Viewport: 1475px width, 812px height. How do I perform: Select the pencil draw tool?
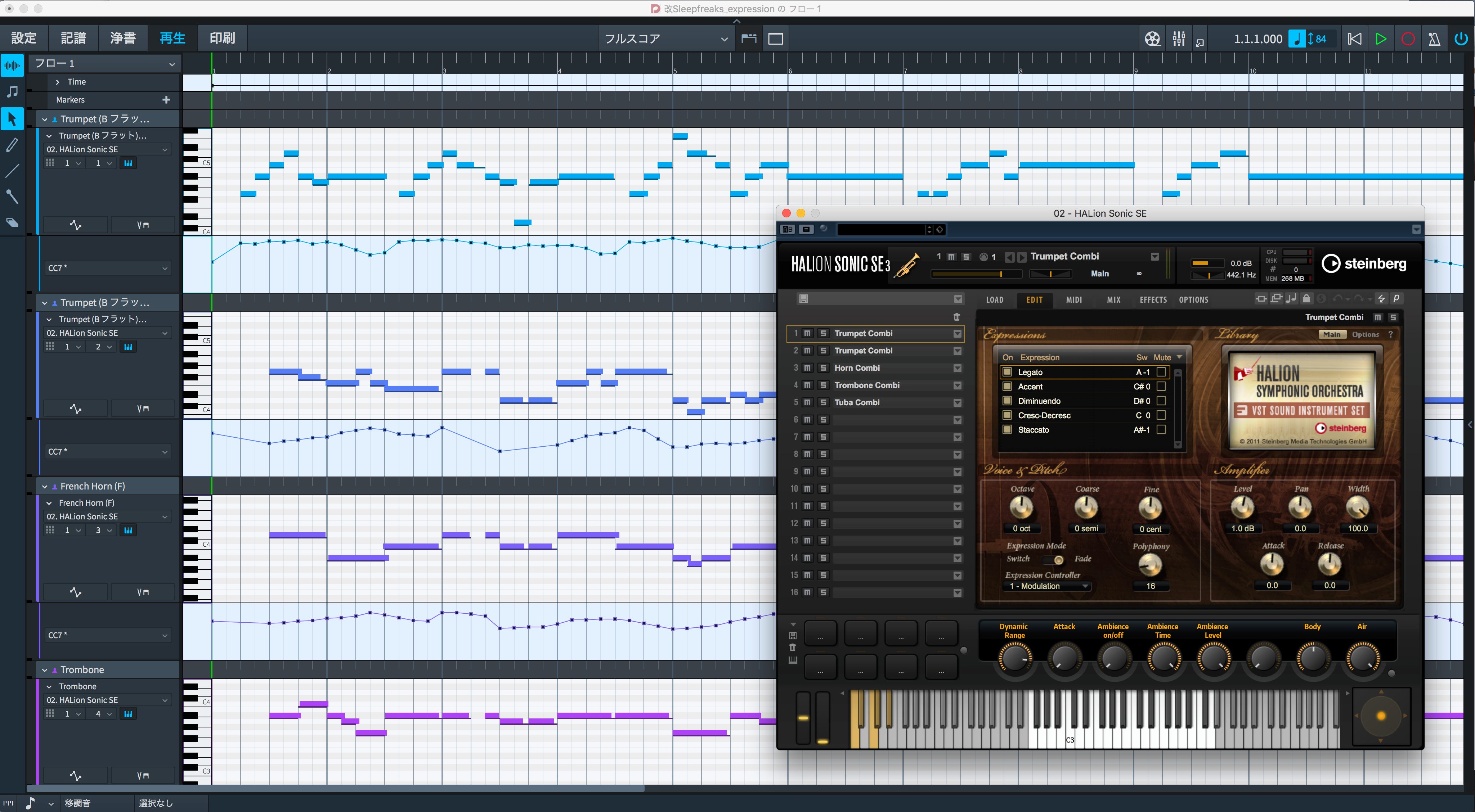tap(12, 145)
